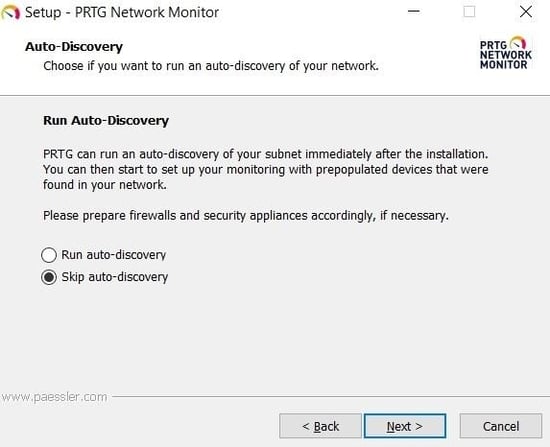The height and width of the screenshot is (447, 550).
Task: Go back with the < Back button
Action: tap(320, 426)
